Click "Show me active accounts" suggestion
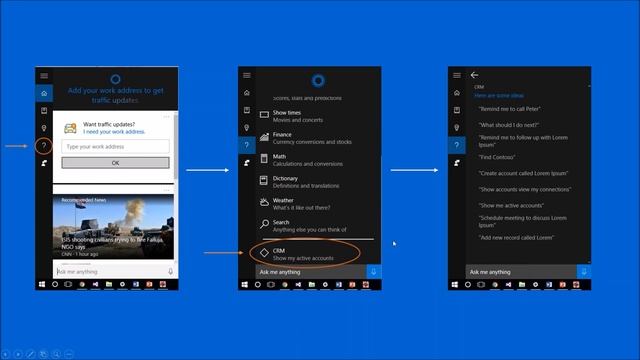The width and height of the screenshot is (640, 360). coord(511,205)
